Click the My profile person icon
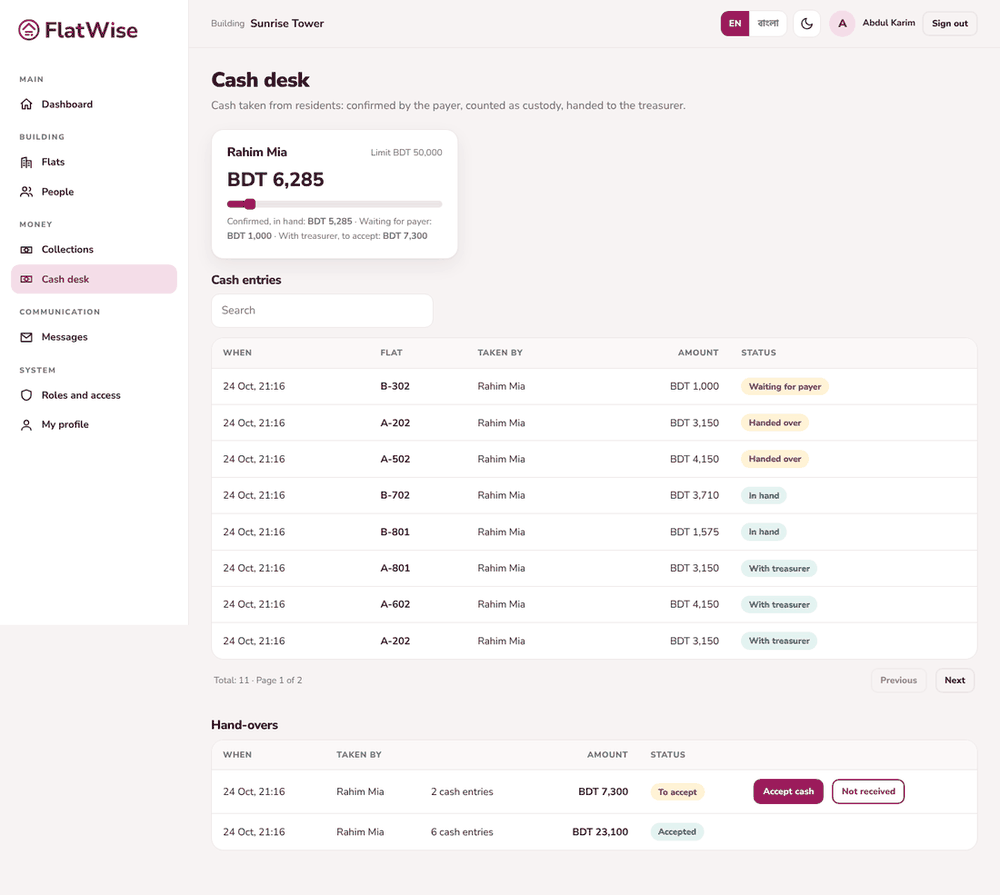The height and width of the screenshot is (895, 1000). 26,424
